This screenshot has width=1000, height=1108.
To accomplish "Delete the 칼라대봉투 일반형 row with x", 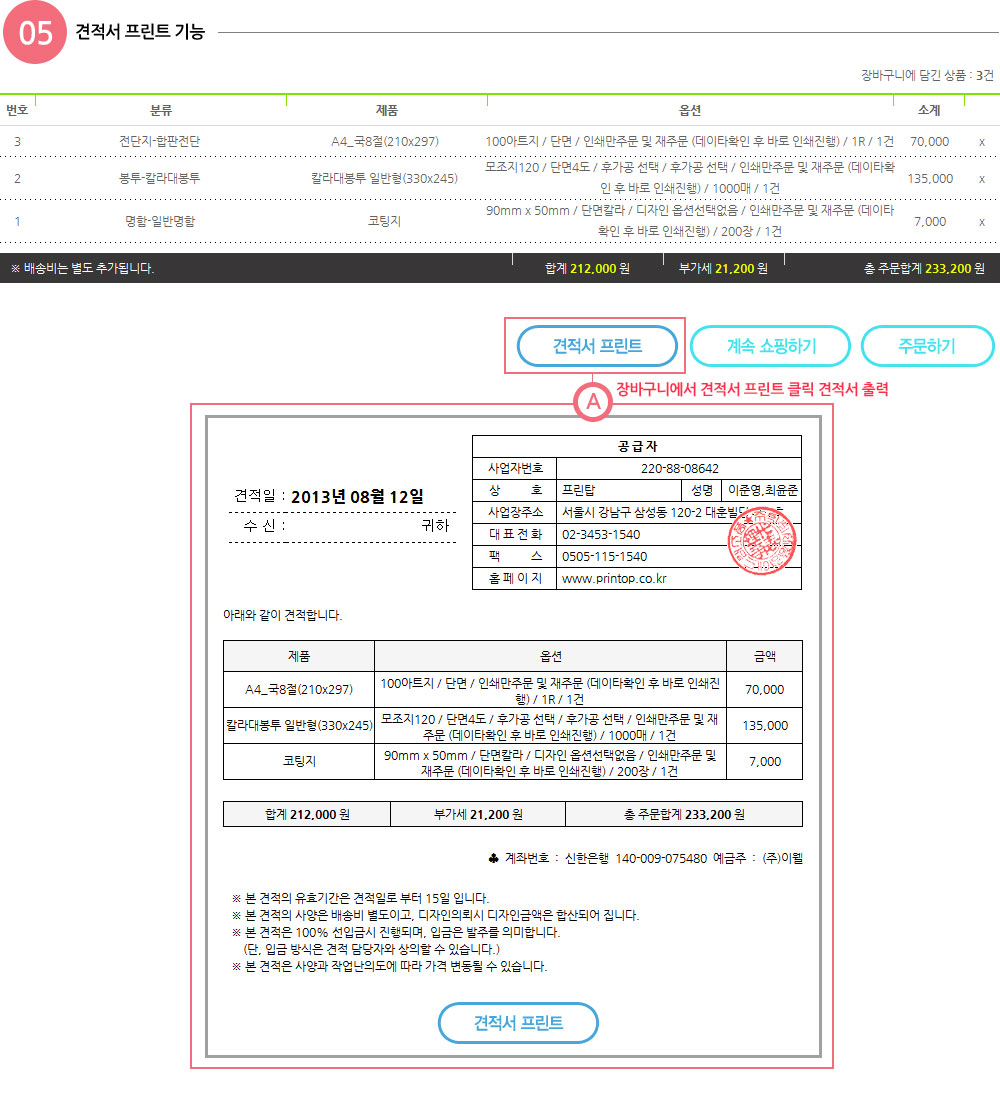I will pos(982,179).
